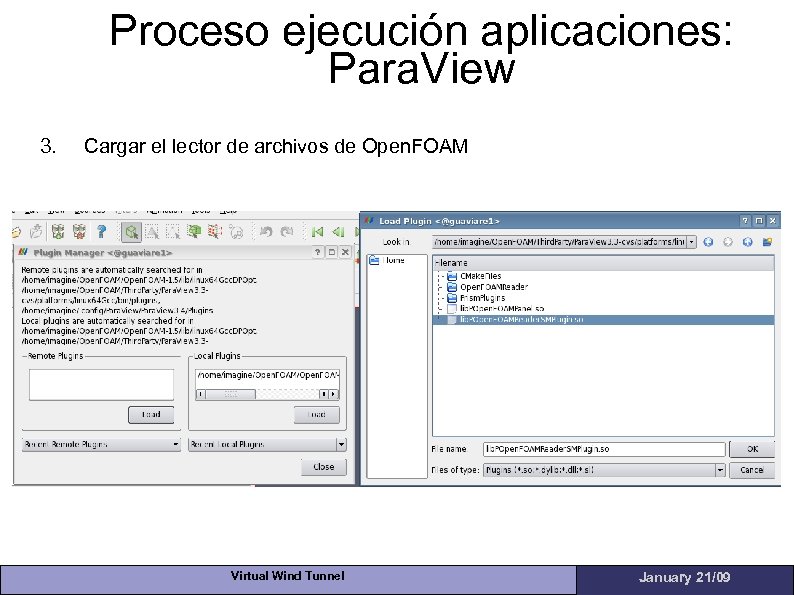The width and height of the screenshot is (794, 595).
Task: Open the PrismPlugins folder
Action: pyautogui.click(x=476, y=298)
